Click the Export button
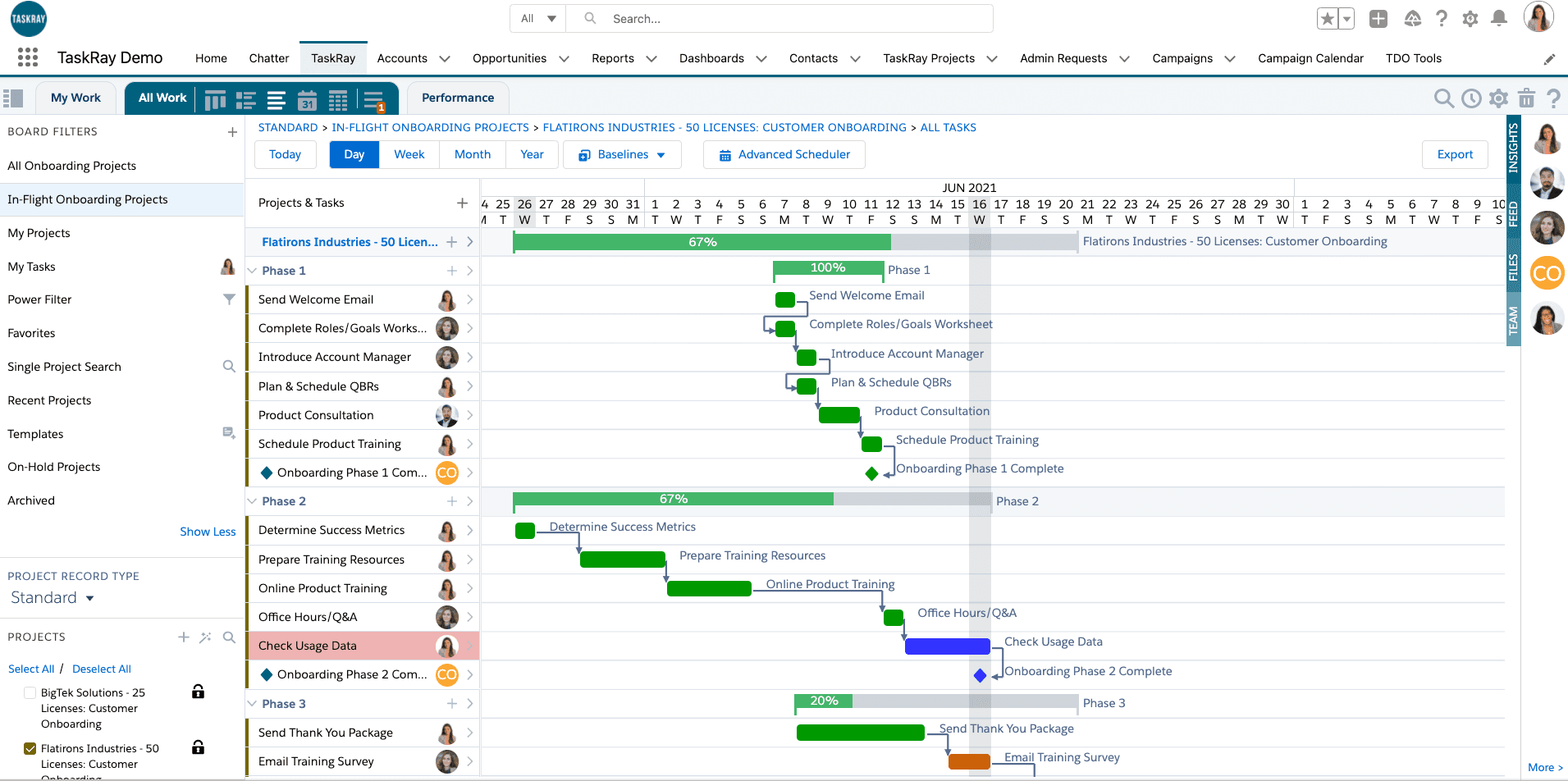The image size is (1568, 781). click(x=1455, y=154)
